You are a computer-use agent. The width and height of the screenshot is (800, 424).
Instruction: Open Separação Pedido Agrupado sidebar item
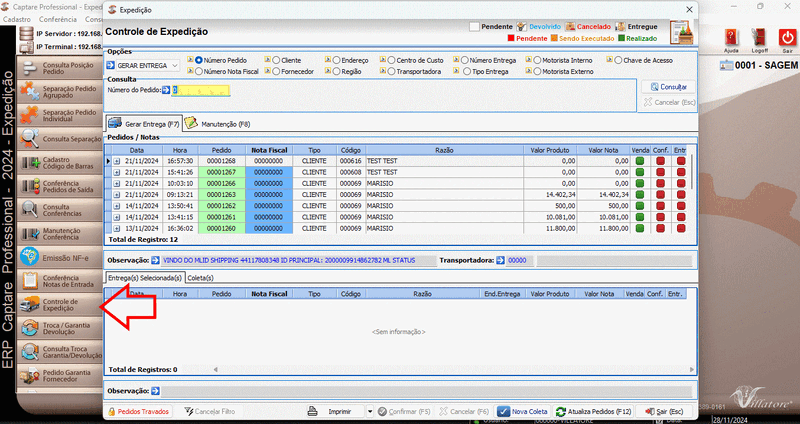pos(60,92)
